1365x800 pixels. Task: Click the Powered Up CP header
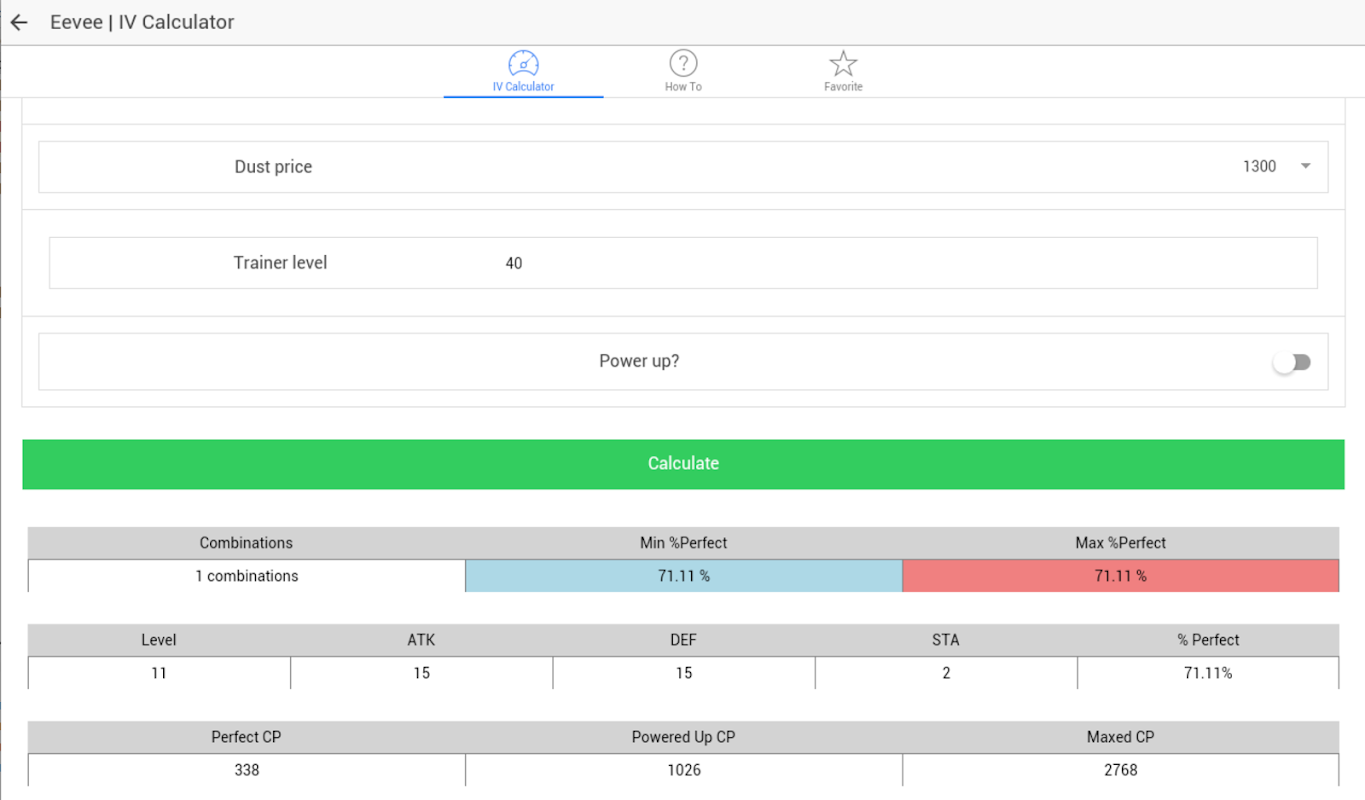(683, 737)
